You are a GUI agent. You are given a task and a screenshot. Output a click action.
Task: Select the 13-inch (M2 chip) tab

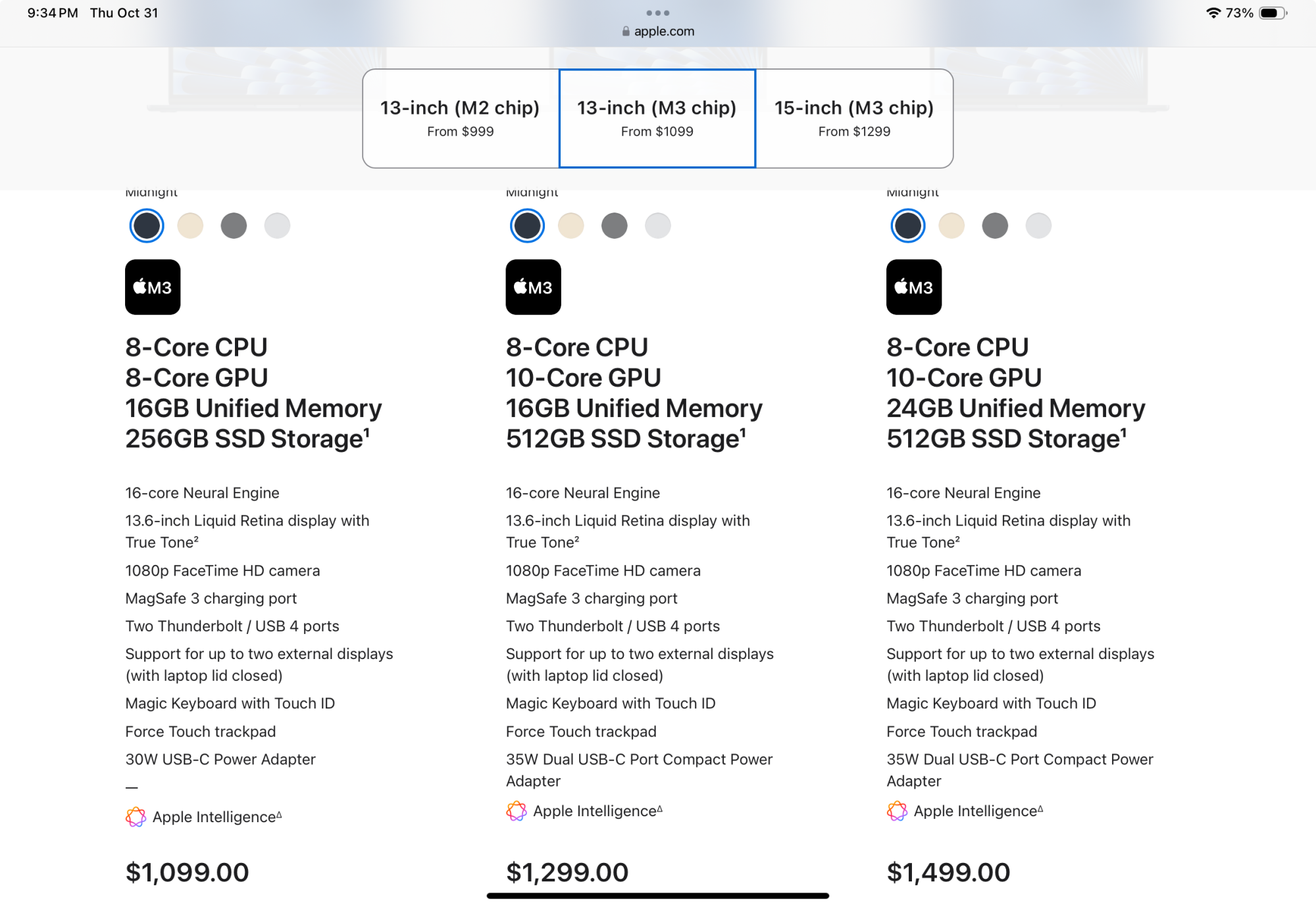[460, 118]
